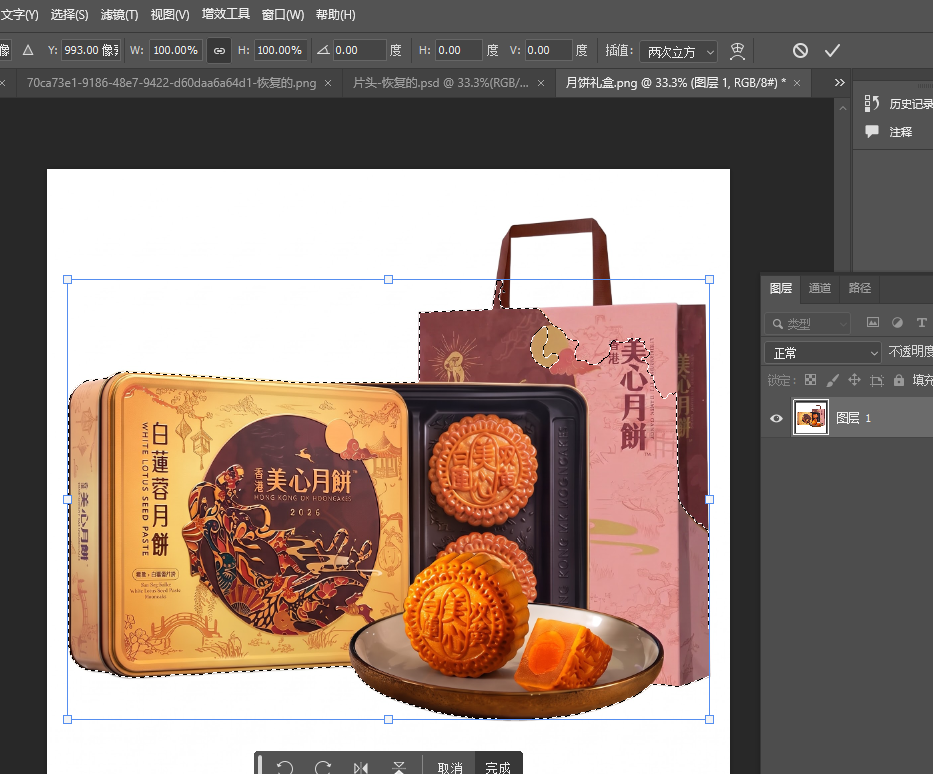Open the 选择(S) menu
Image resolution: width=933 pixels, height=774 pixels.
click(x=69, y=14)
